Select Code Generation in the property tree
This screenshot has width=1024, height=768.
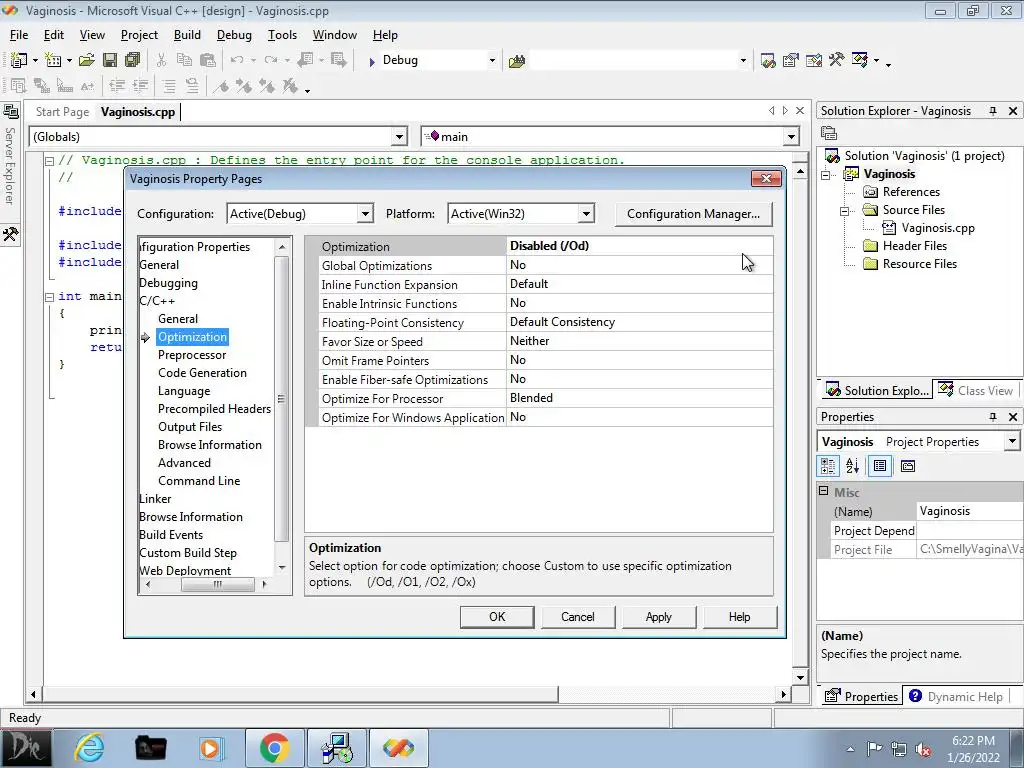(x=202, y=373)
